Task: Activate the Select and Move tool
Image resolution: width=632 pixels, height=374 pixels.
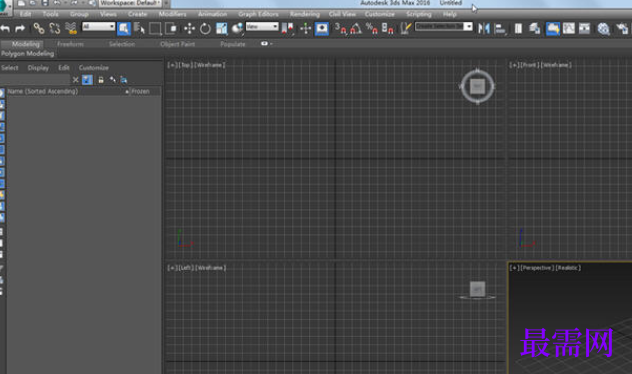Action: point(189,29)
